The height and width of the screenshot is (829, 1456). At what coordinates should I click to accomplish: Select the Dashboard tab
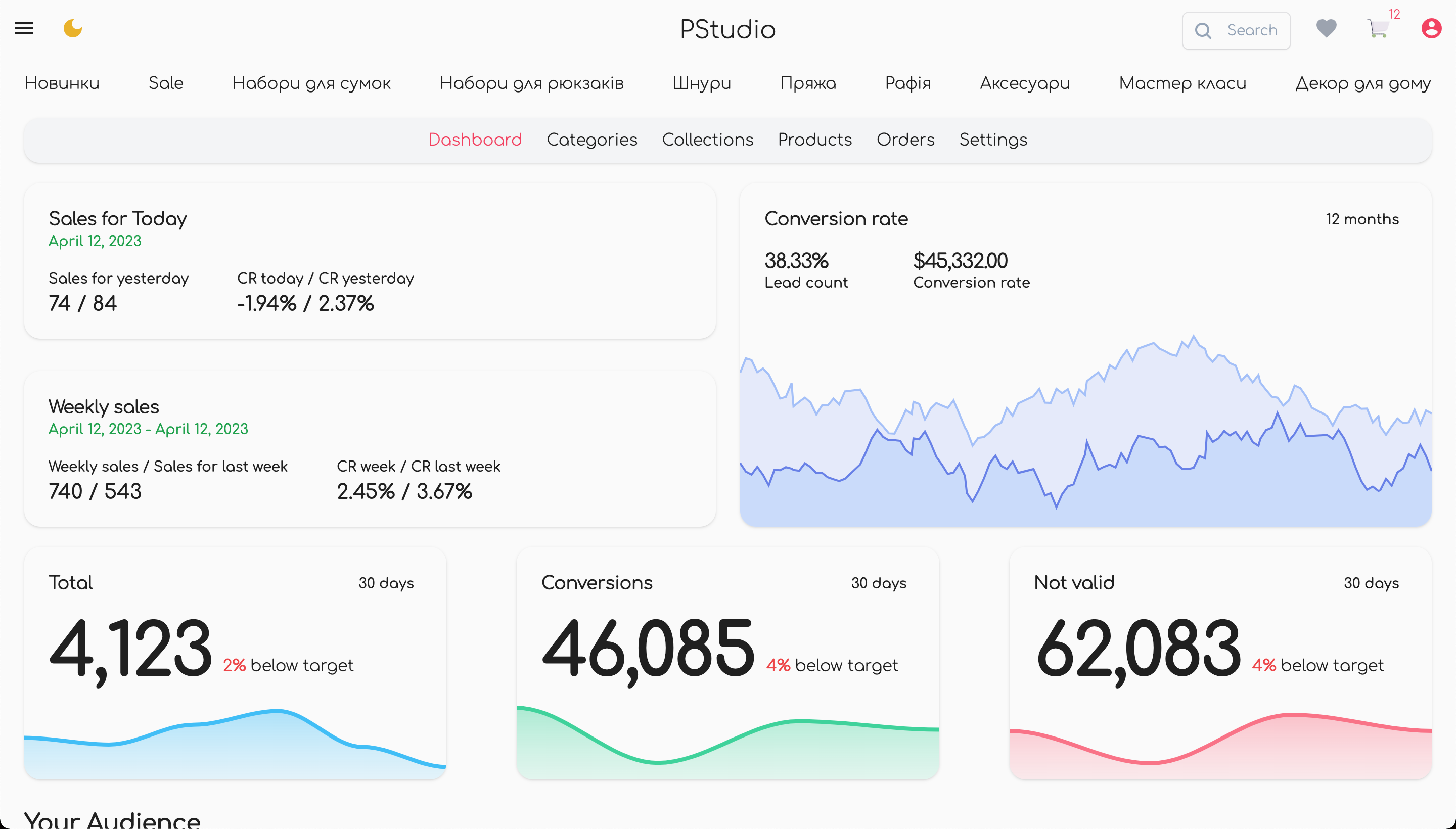(475, 140)
